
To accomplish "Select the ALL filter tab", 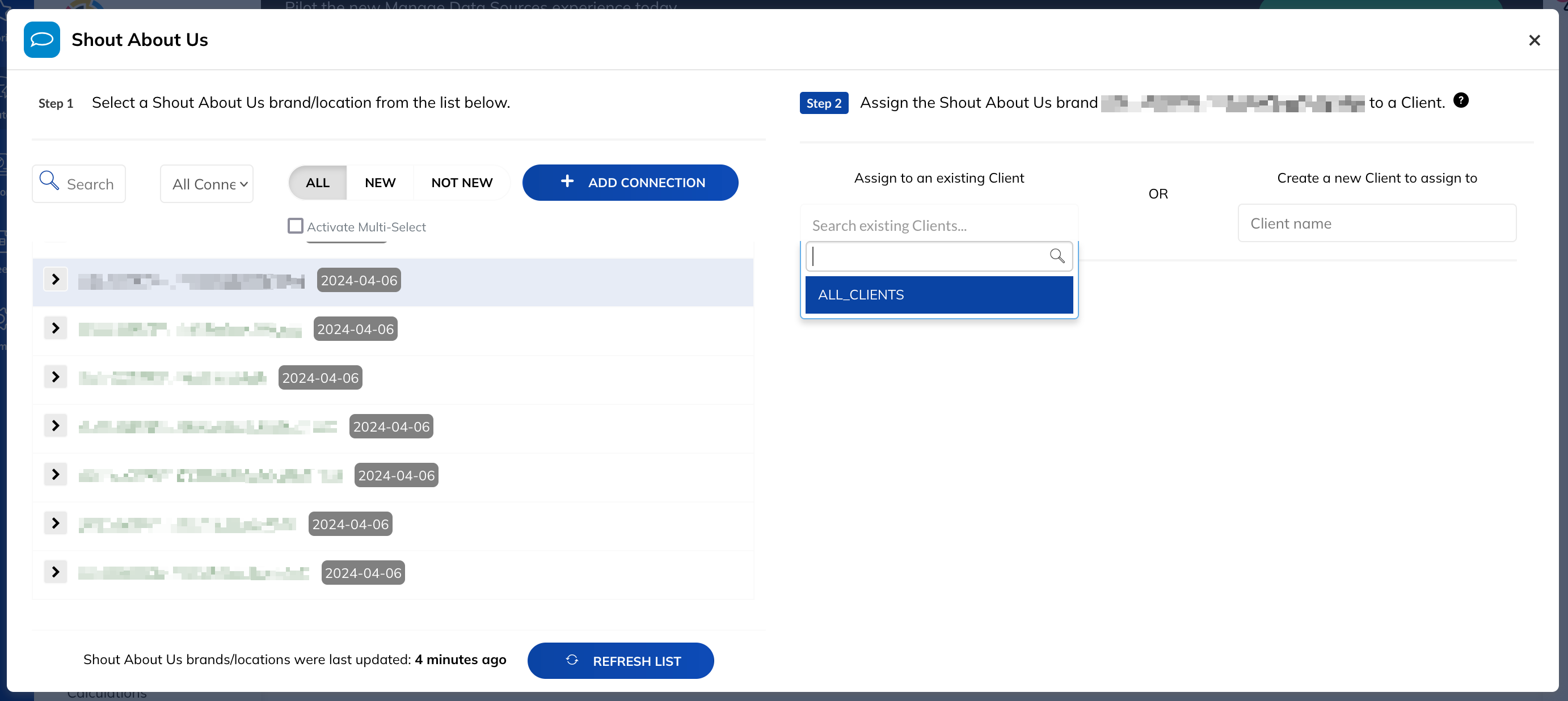I will tap(318, 183).
